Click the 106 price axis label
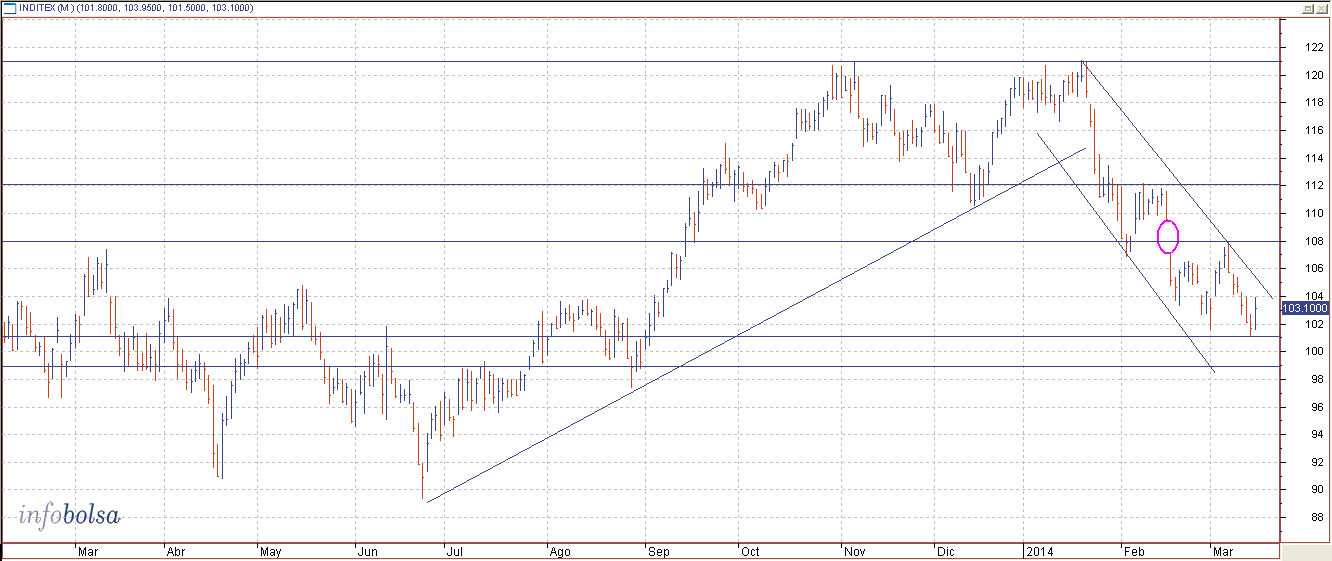1332x561 pixels. [1312, 269]
